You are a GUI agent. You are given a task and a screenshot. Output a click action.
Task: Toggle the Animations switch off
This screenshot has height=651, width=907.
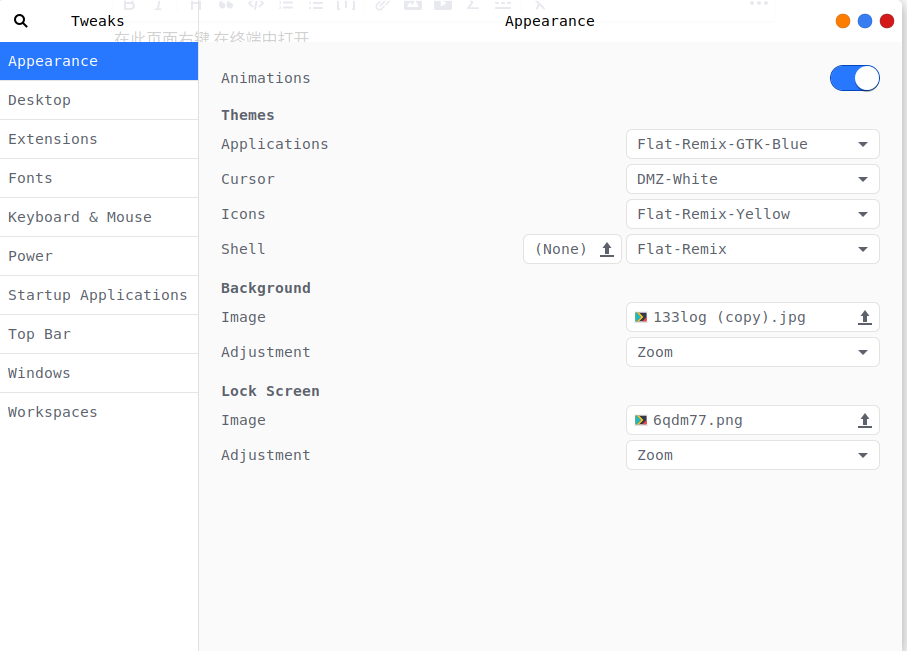click(x=854, y=78)
